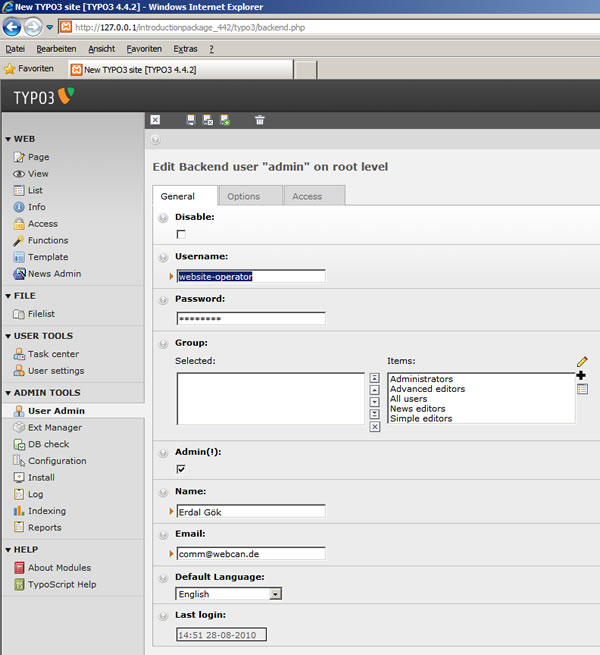The height and width of the screenshot is (655, 600).
Task: Collapse the ADMIN TOOLS section
Action: click(9, 393)
